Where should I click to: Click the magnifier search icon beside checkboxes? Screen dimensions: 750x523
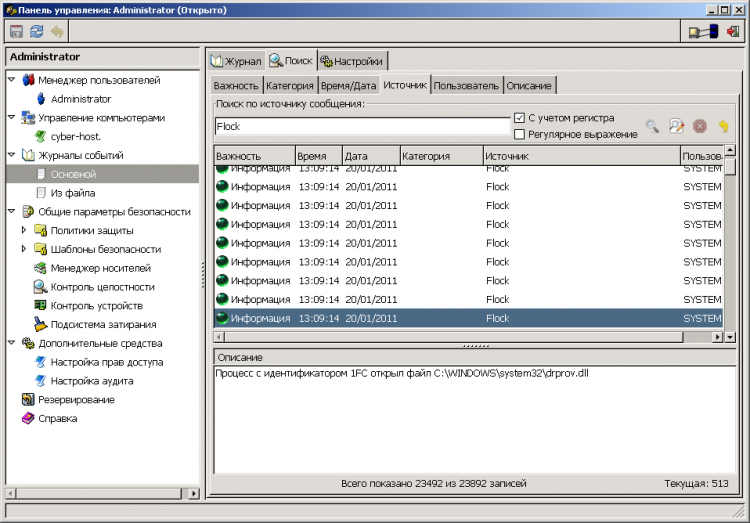652,126
